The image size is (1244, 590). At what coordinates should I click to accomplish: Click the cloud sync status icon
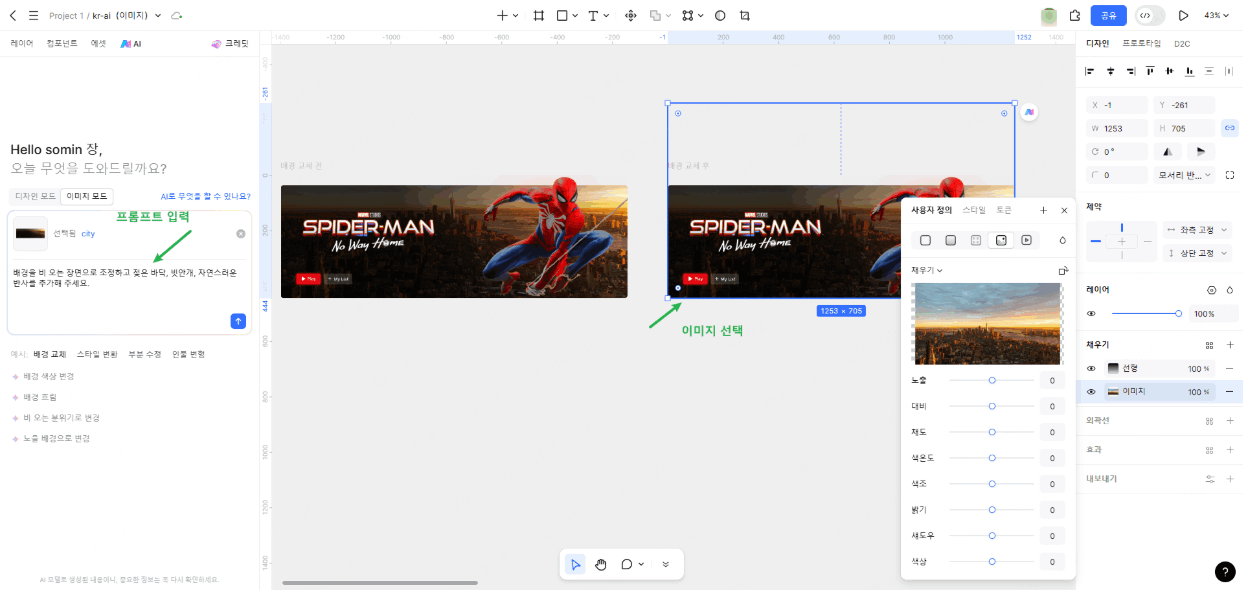(x=177, y=16)
